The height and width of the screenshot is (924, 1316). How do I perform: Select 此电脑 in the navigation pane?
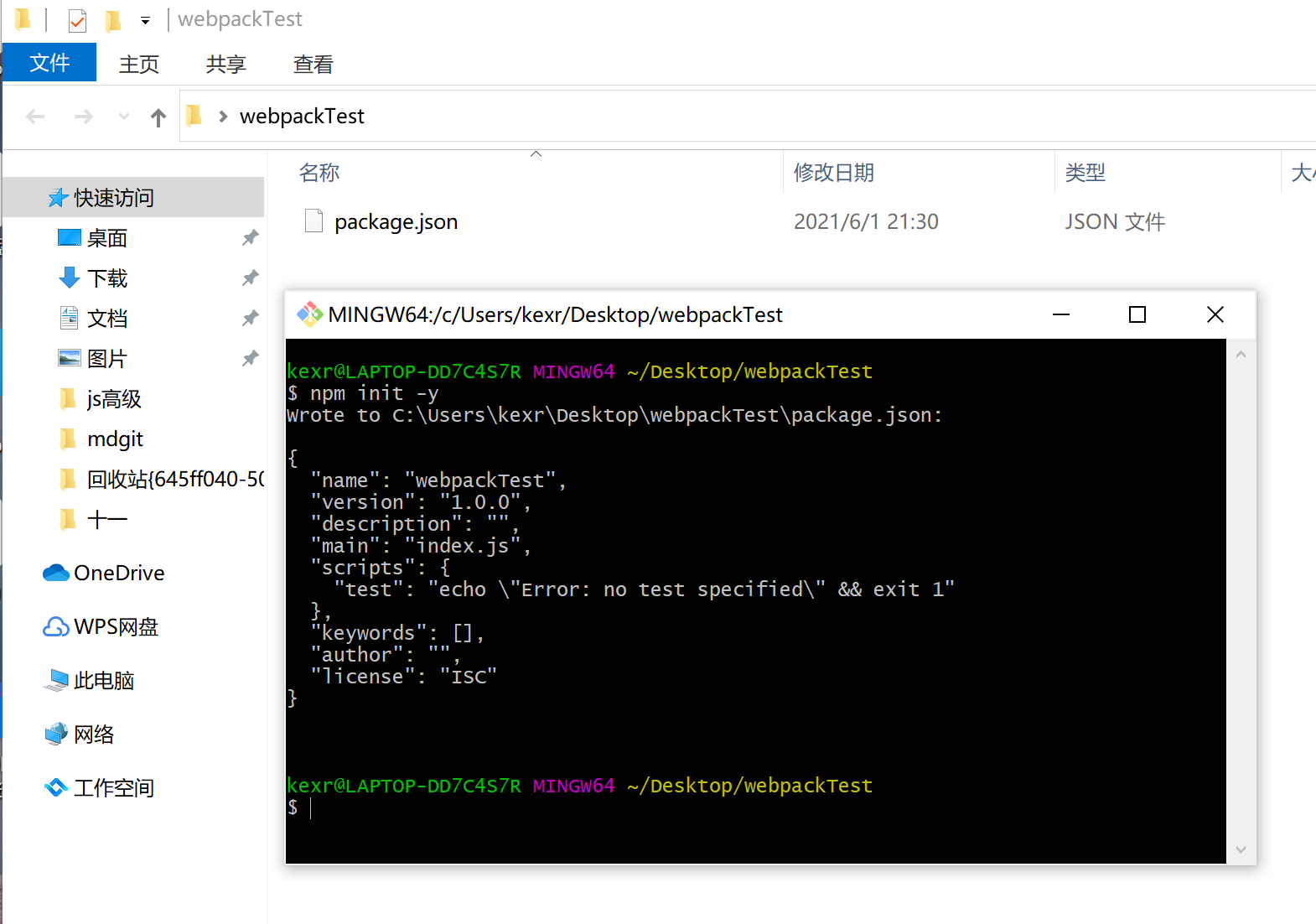click(x=104, y=681)
